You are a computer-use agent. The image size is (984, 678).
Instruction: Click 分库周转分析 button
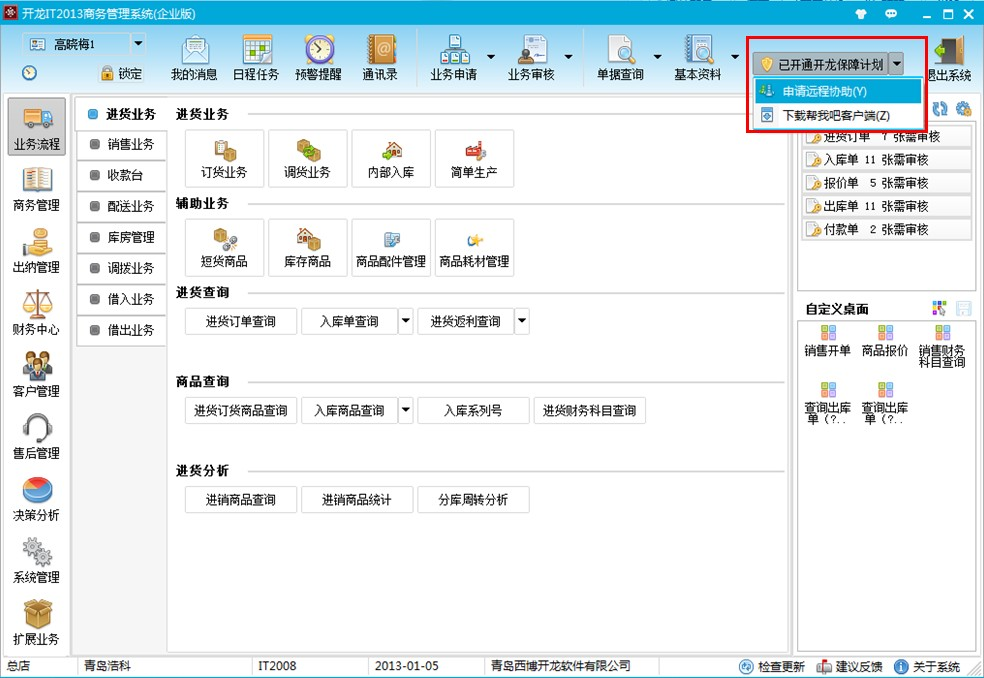[x=473, y=500]
